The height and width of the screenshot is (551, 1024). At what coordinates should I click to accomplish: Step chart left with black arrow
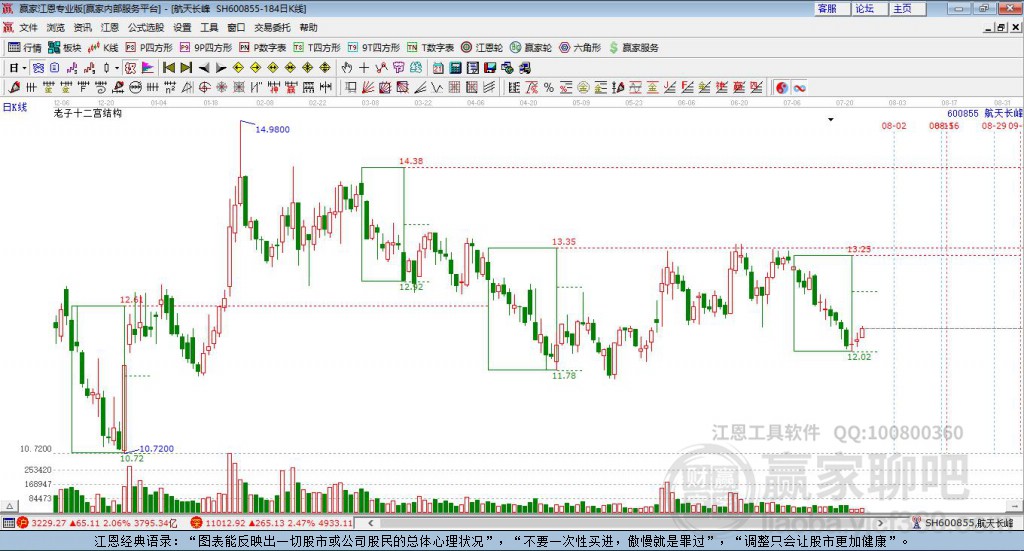click(x=204, y=68)
